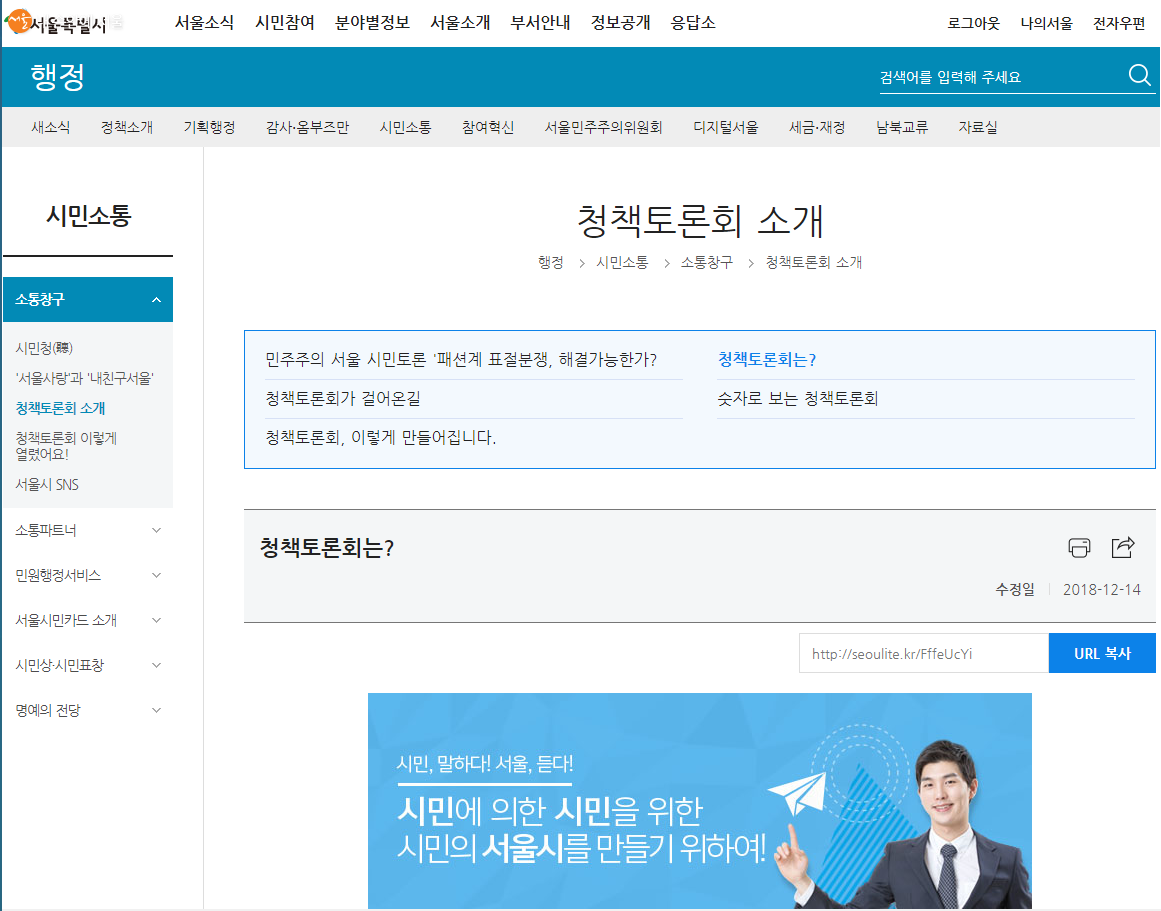Click the search magnifier icon

(x=1140, y=76)
